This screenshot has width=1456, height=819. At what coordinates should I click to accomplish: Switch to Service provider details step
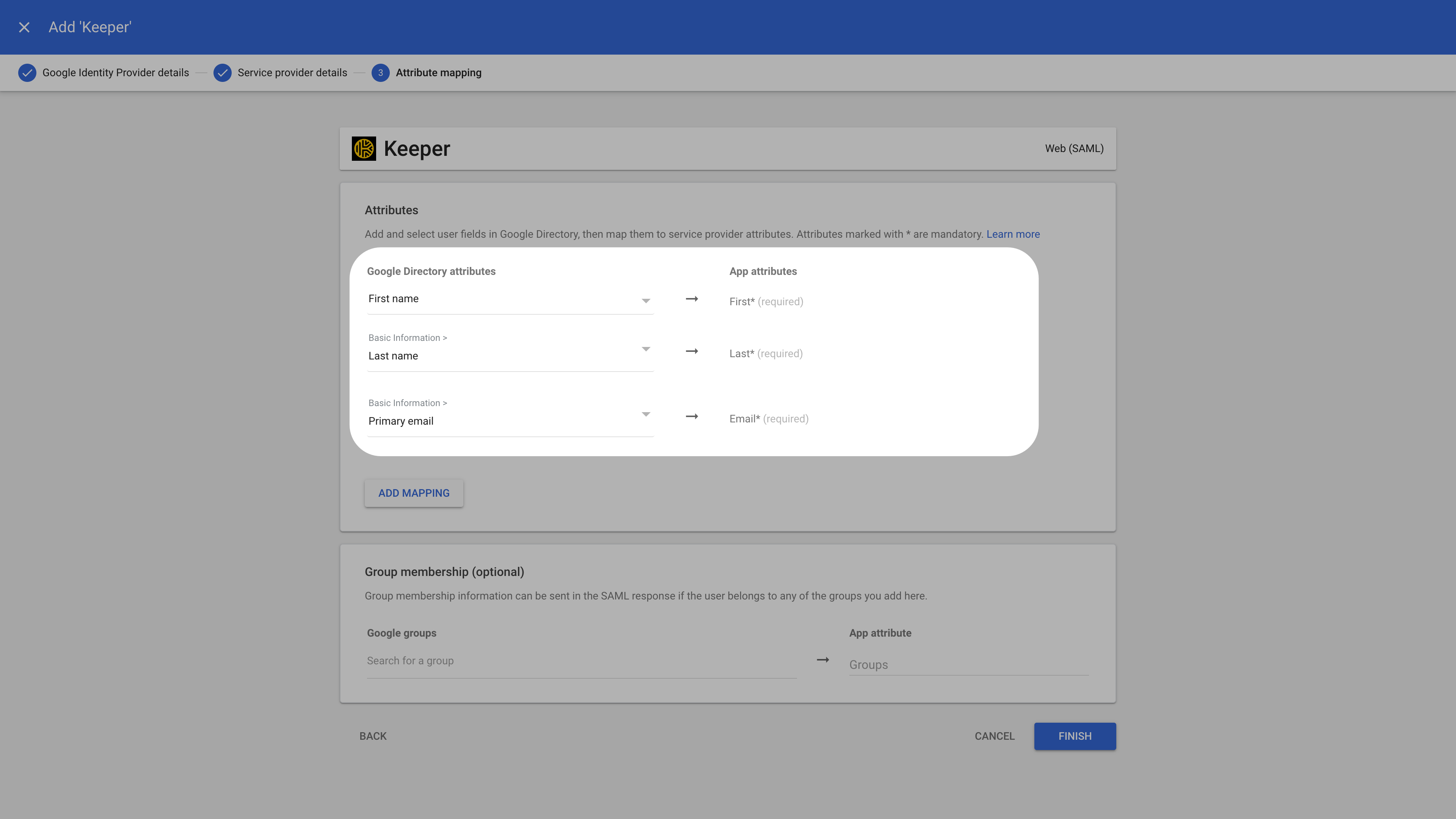tap(292, 72)
